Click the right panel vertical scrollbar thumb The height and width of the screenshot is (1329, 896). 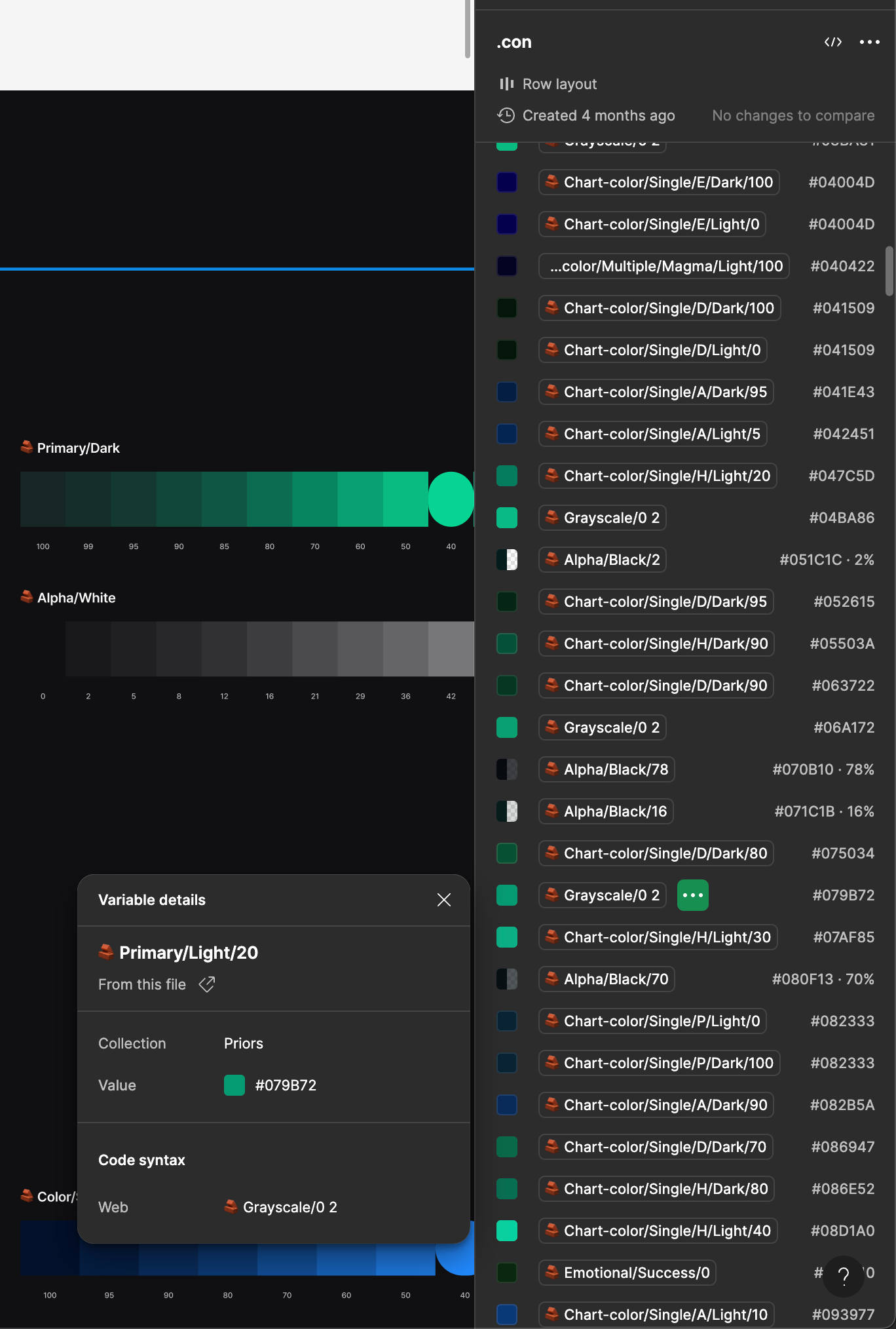[x=889, y=271]
